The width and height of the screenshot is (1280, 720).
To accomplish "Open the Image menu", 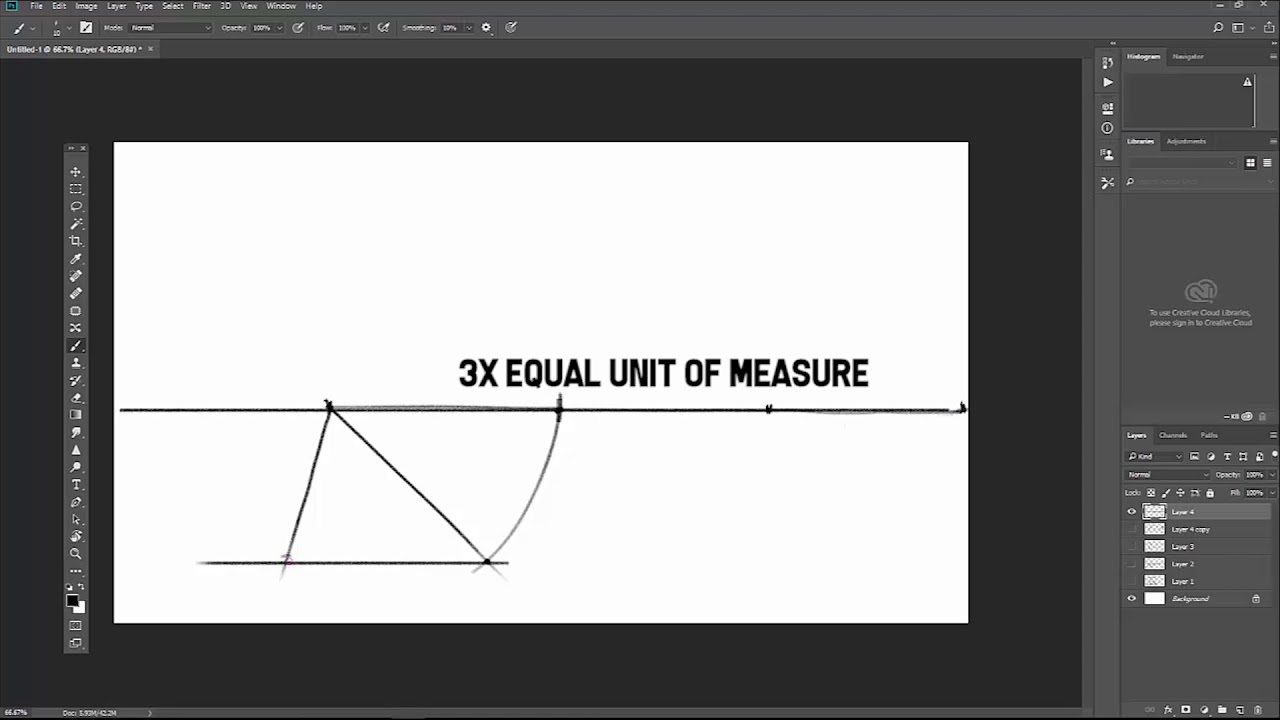I will [x=86, y=6].
